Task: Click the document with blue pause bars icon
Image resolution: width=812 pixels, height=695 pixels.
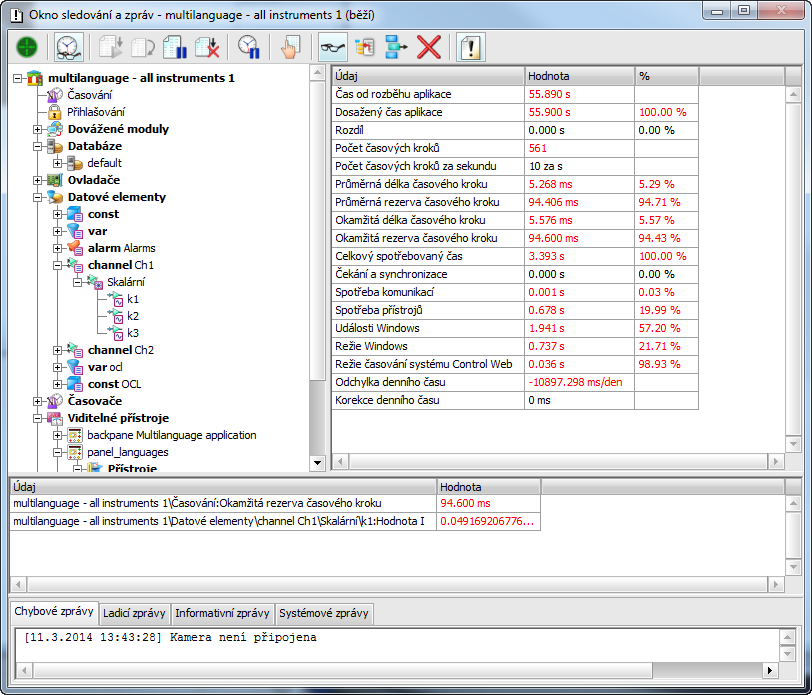Action: click(175, 46)
